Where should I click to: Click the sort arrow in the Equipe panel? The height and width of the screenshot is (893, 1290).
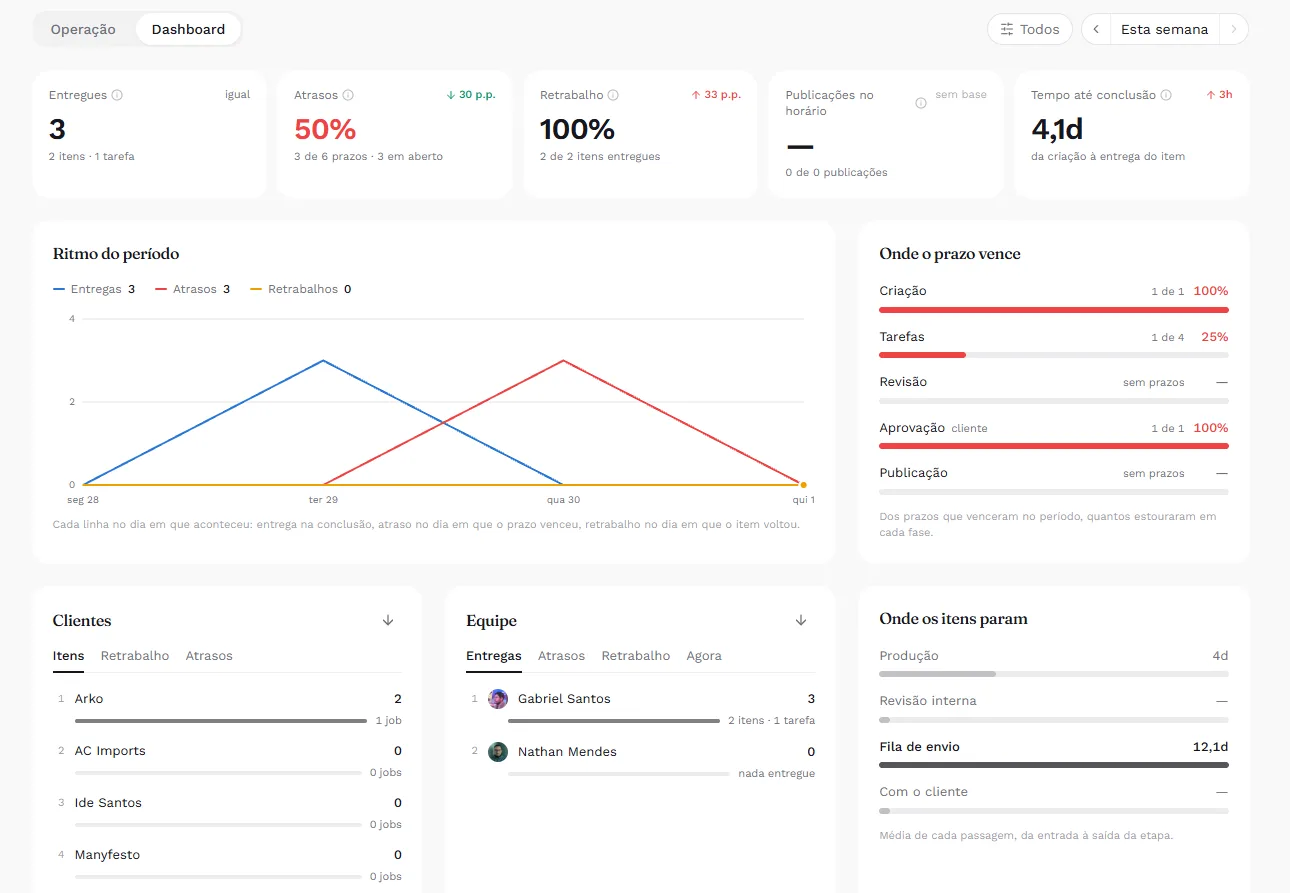[x=801, y=621]
